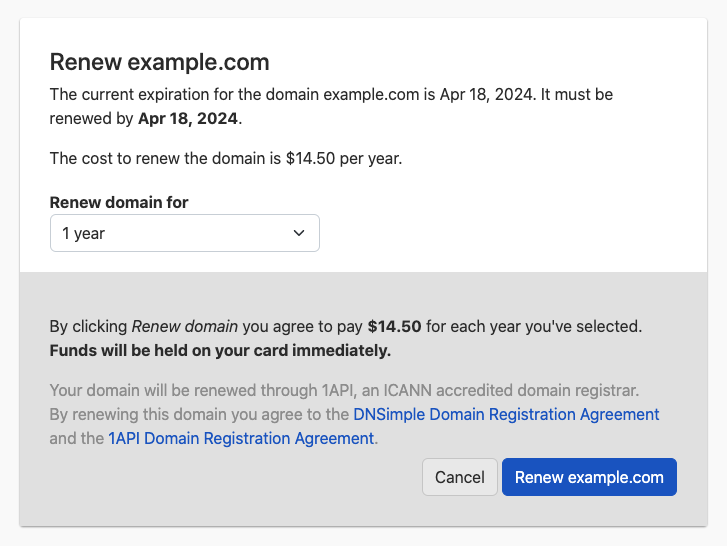727x546 pixels.
Task: Click the "Renew domain for" field label
Action: 119,202
